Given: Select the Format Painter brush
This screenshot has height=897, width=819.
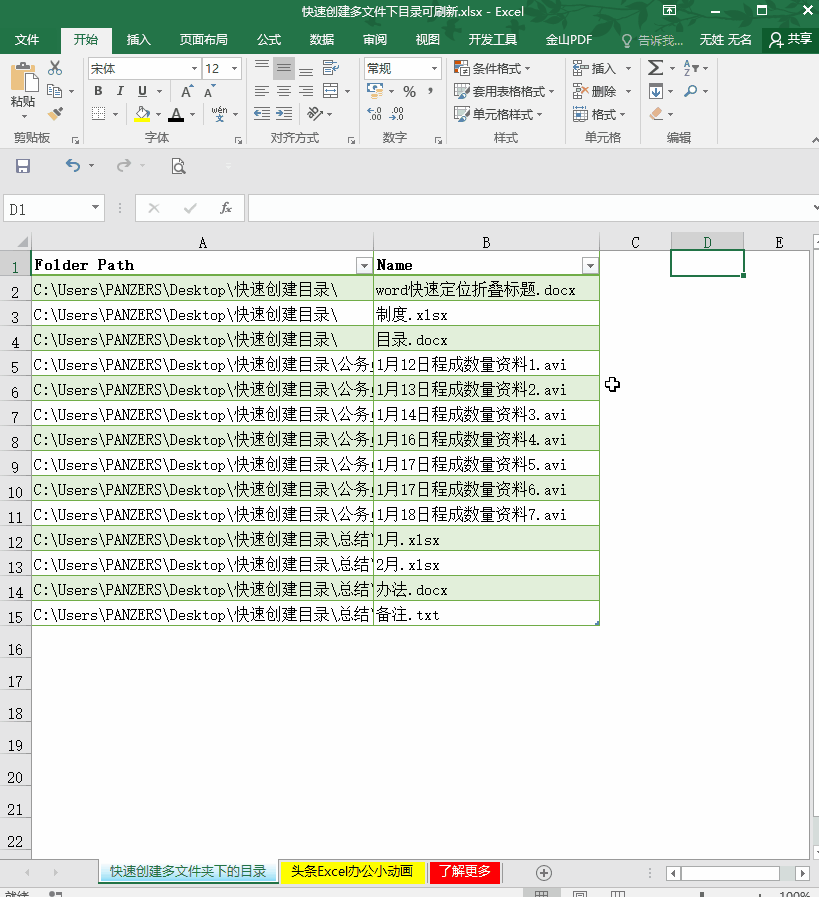Looking at the screenshot, I should pyautogui.click(x=55, y=114).
